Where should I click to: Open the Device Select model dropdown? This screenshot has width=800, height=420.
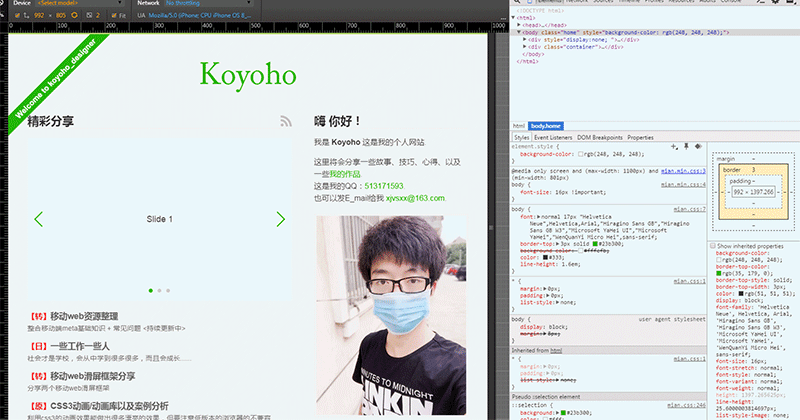tap(79, 3)
